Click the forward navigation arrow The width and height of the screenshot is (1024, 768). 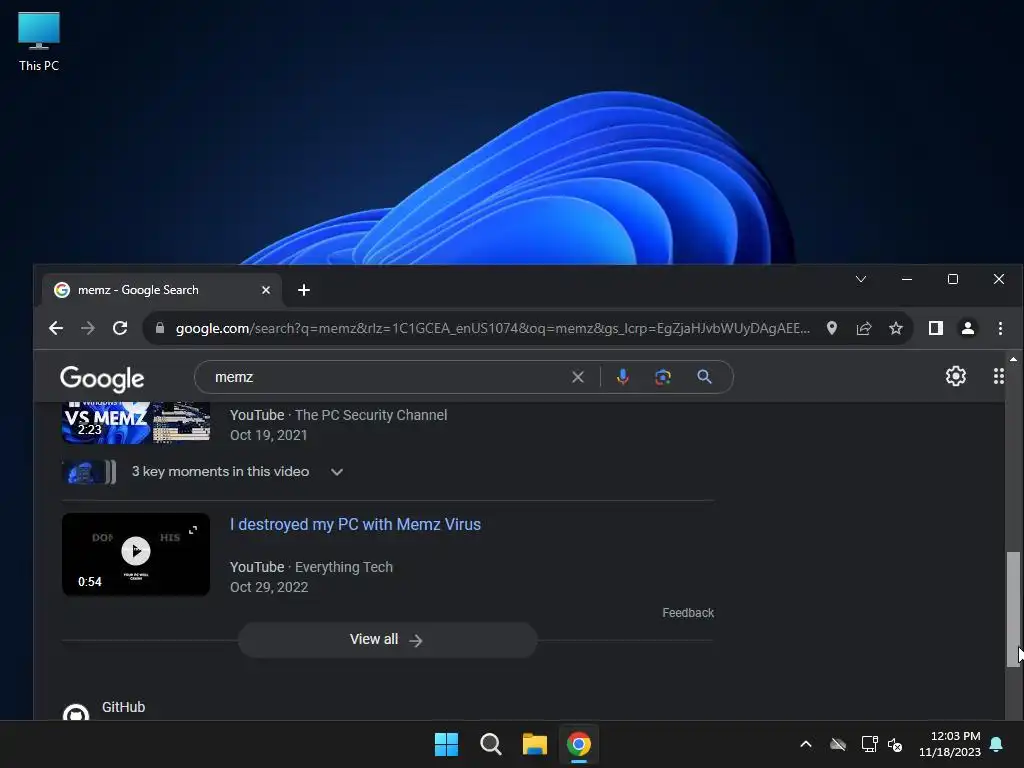tap(88, 328)
